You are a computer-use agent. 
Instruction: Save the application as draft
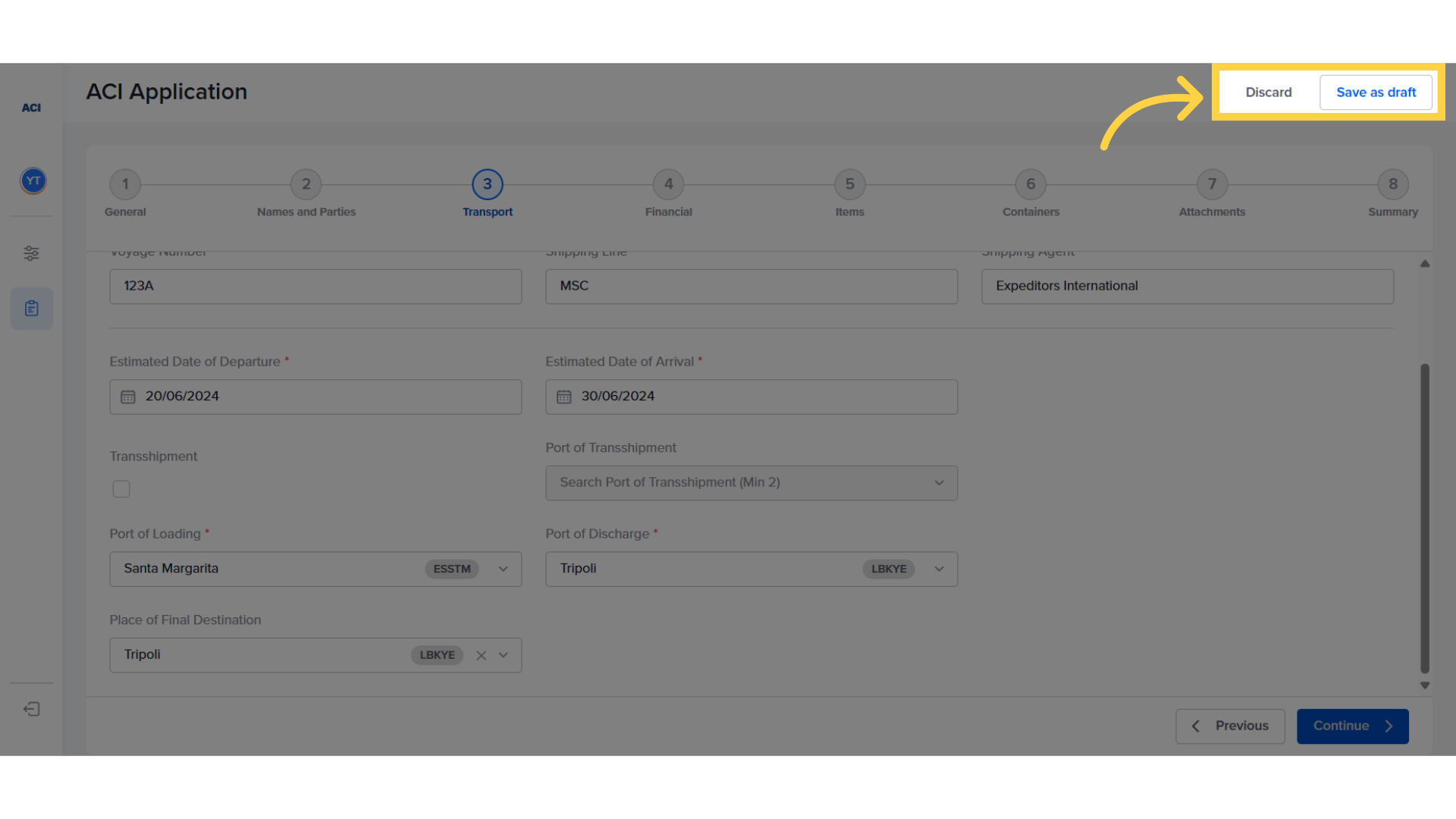pos(1376,92)
